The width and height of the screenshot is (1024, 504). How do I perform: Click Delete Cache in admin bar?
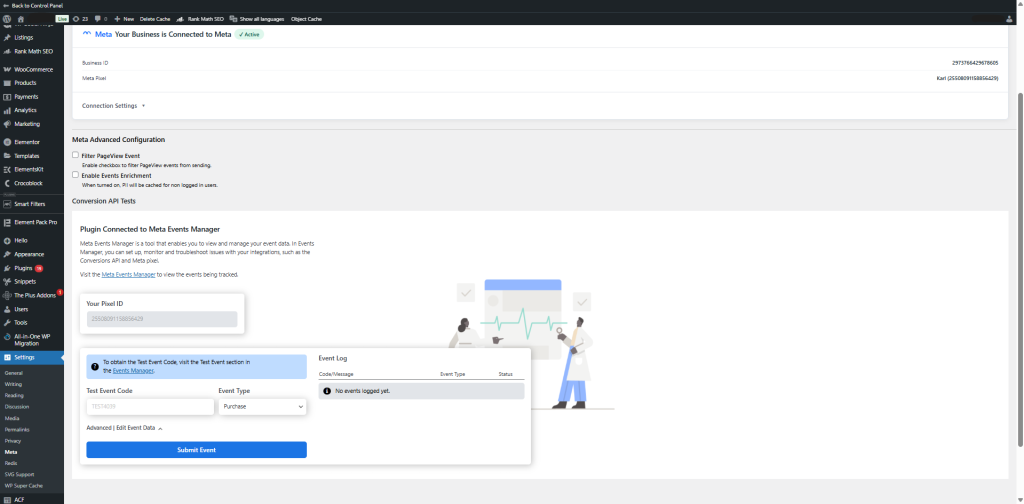(x=155, y=19)
